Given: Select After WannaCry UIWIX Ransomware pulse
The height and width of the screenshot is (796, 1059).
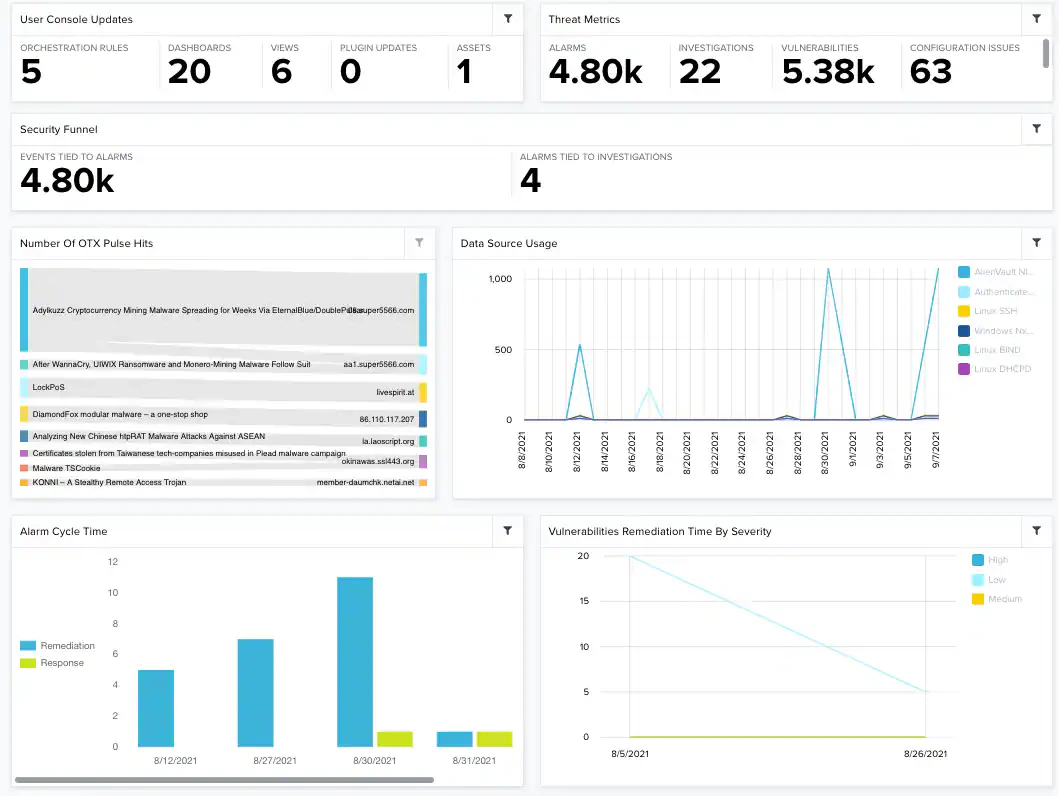Looking at the screenshot, I should [x=172, y=365].
